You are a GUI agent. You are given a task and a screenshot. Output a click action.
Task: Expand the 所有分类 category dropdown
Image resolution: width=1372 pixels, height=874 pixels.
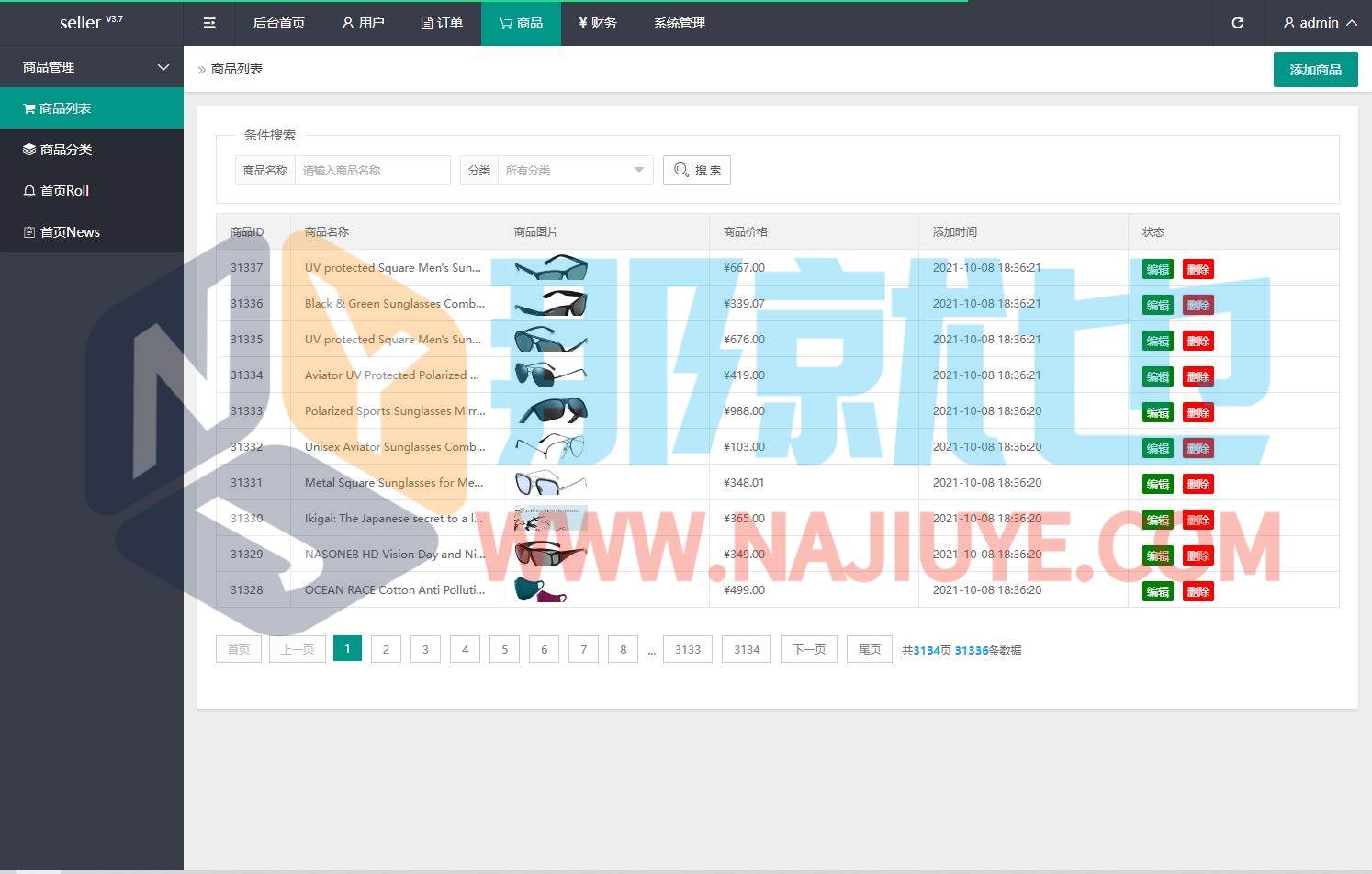pyautogui.click(x=574, y=170)
